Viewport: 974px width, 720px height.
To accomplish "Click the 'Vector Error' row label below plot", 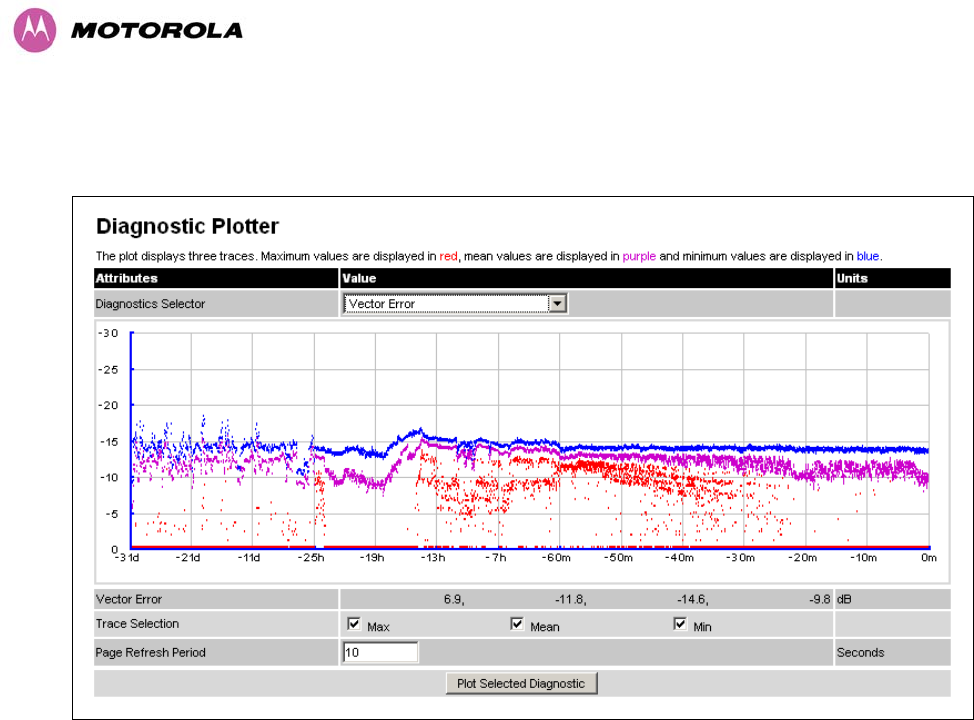I will [129, 599].
